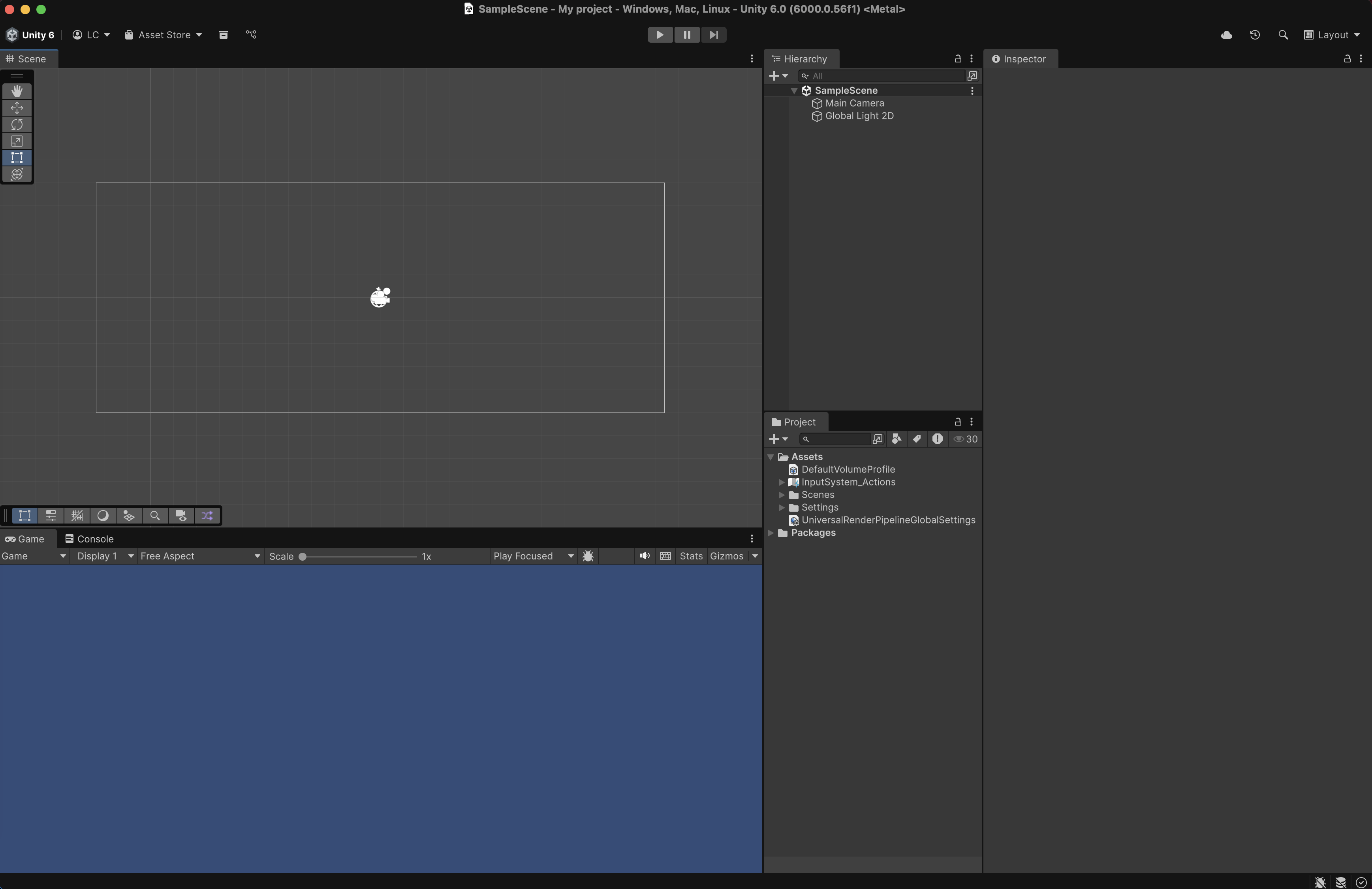
Task: Open the Free Aspect dropdown
Action: [199, 556]
